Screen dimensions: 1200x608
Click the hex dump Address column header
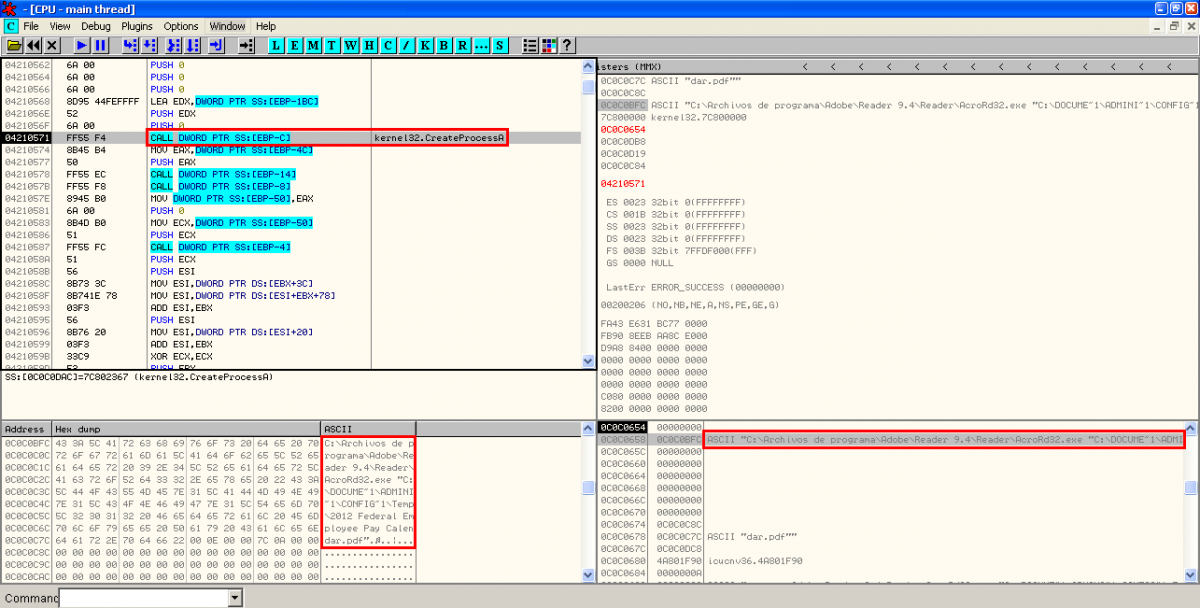[x=26, y=429]
